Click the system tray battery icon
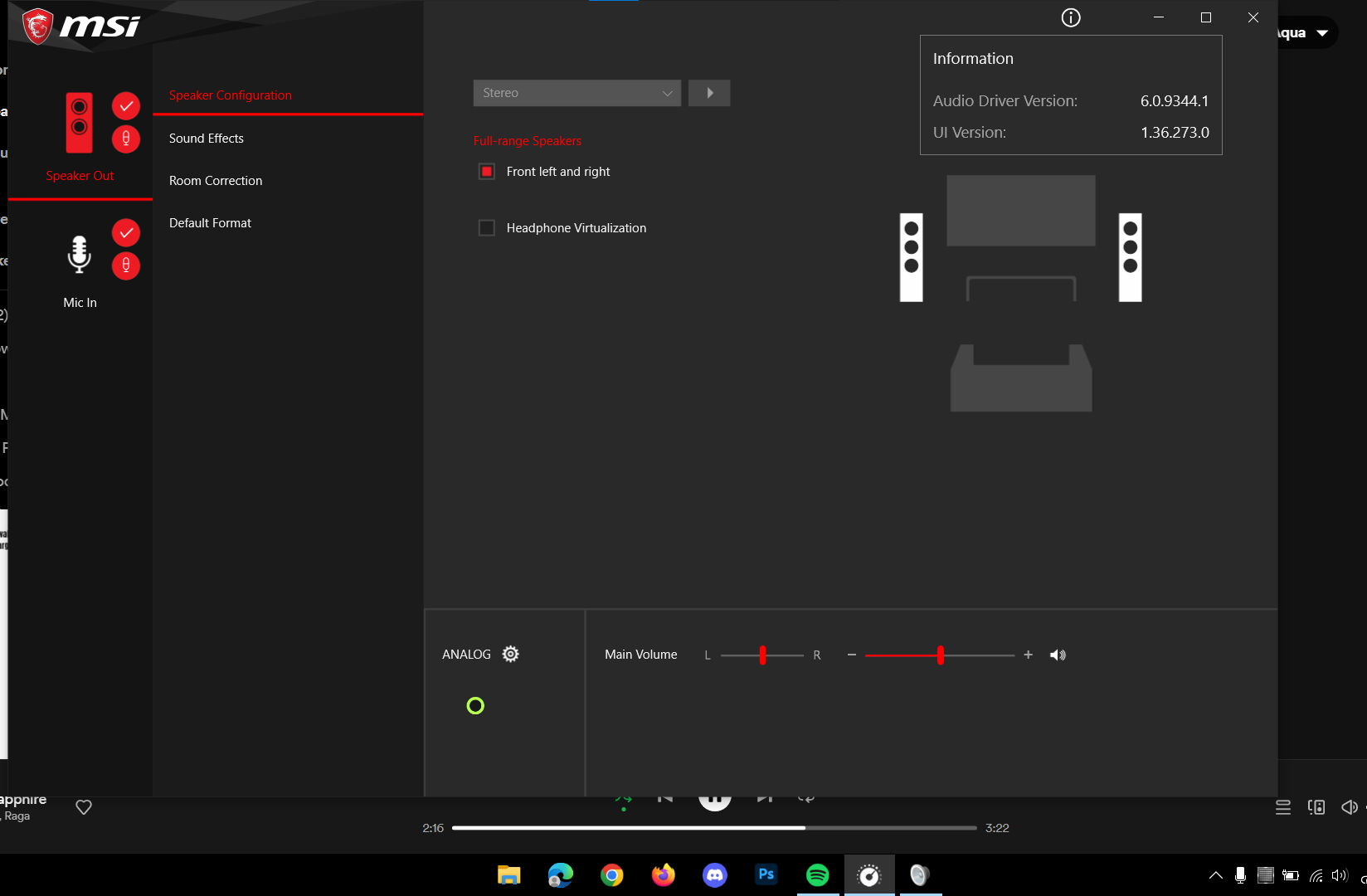 [1291, 875]
